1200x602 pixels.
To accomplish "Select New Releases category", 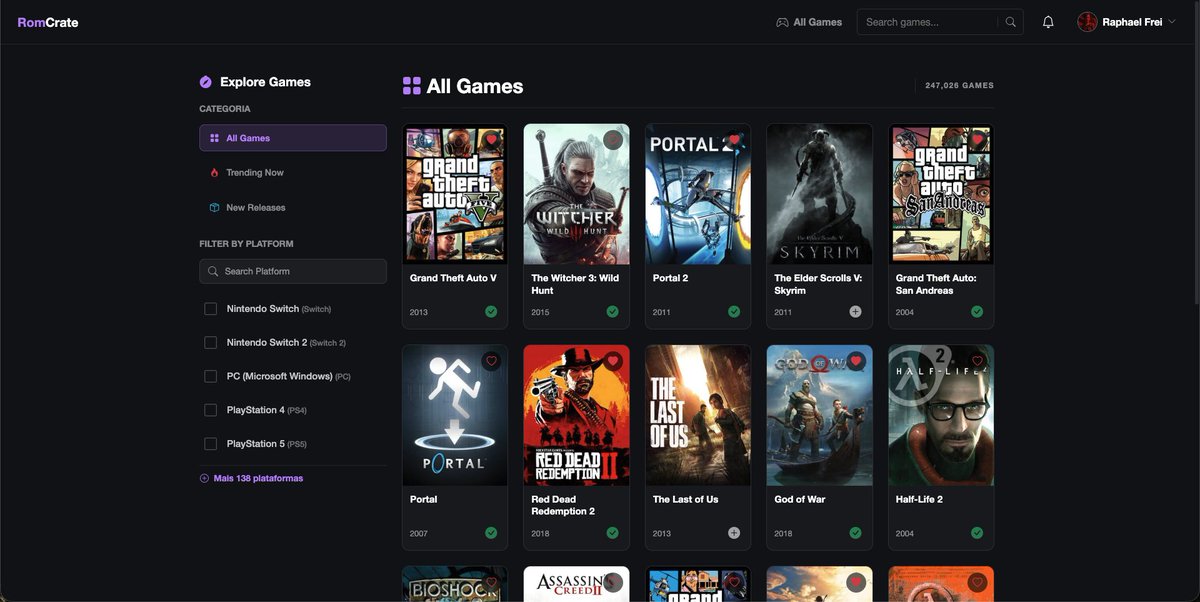I will click(x=293, y=208).
